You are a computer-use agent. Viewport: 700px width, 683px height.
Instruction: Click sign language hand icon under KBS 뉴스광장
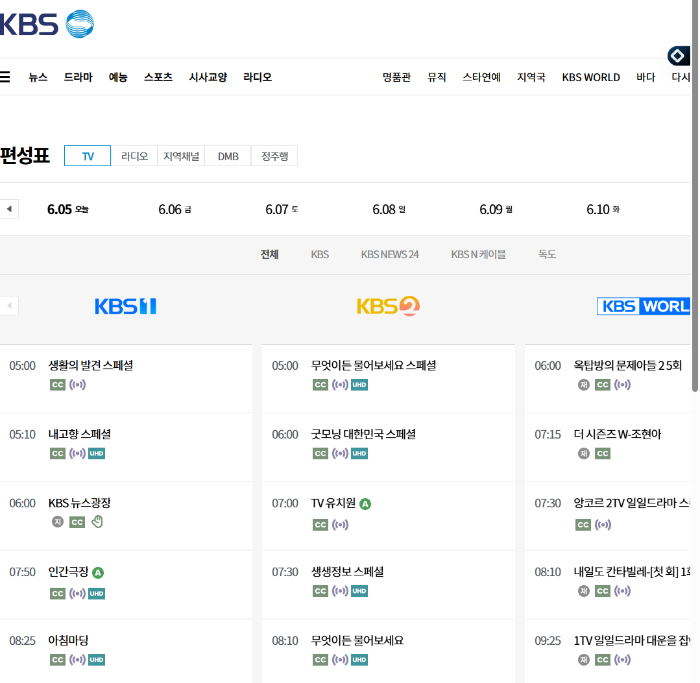[97, 522]
